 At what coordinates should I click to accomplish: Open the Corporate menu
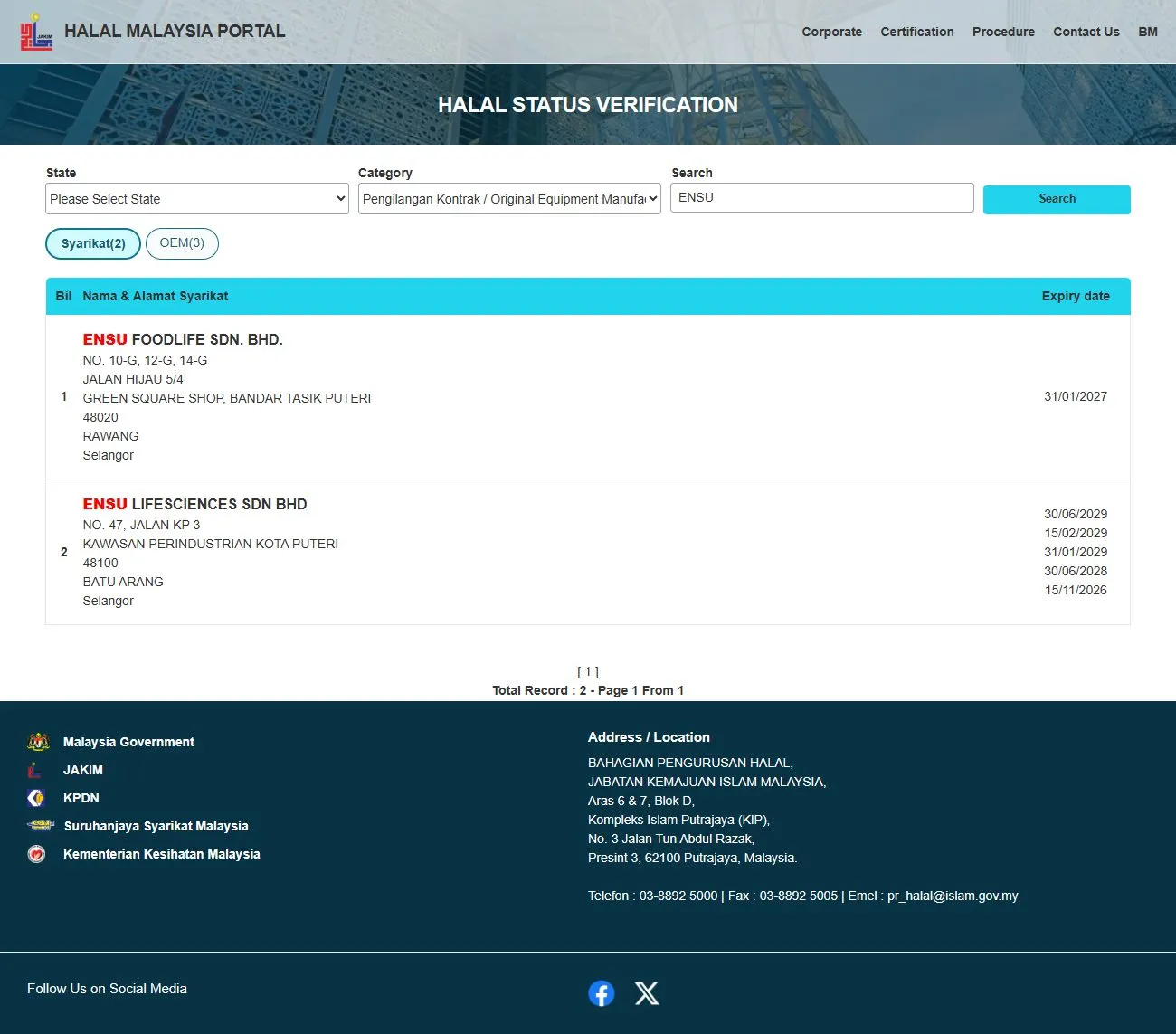(831, 32)
